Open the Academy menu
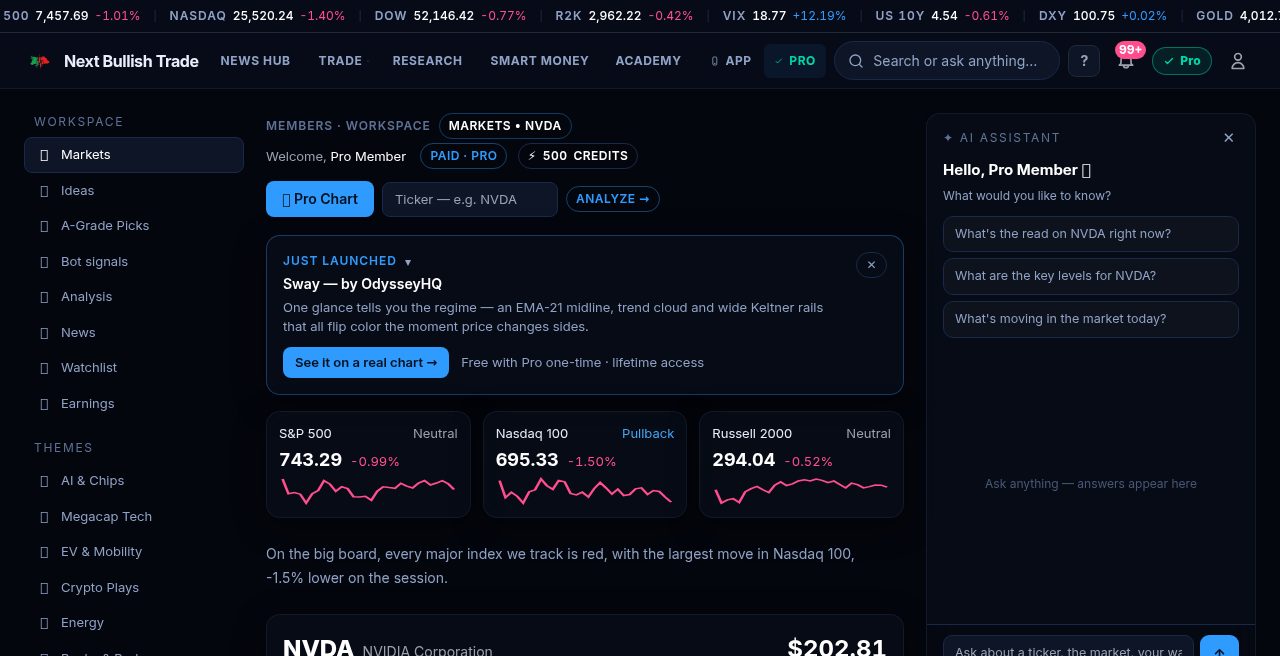 point(648,61)
